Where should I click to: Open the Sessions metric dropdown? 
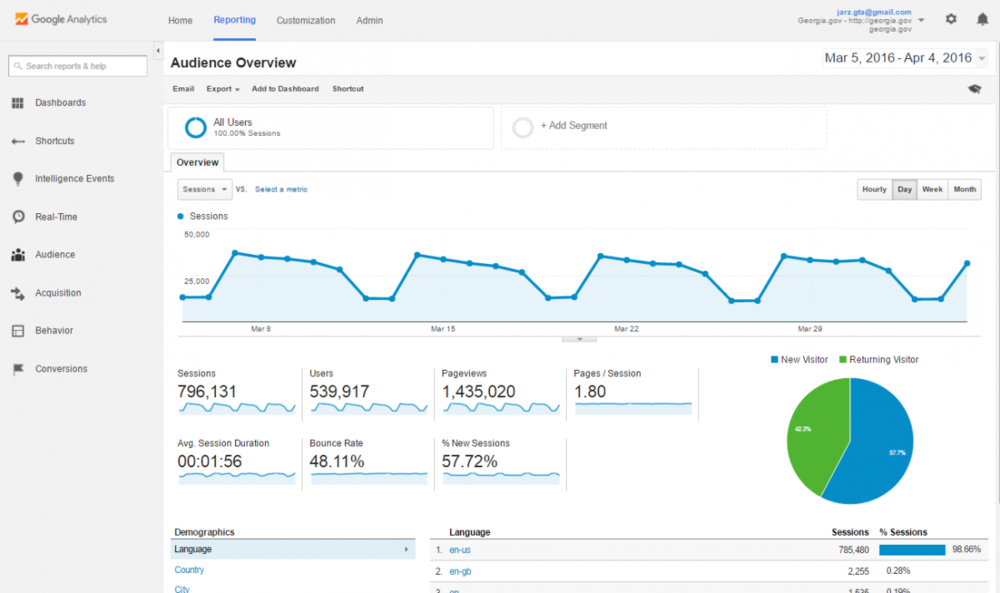point(204,189)
